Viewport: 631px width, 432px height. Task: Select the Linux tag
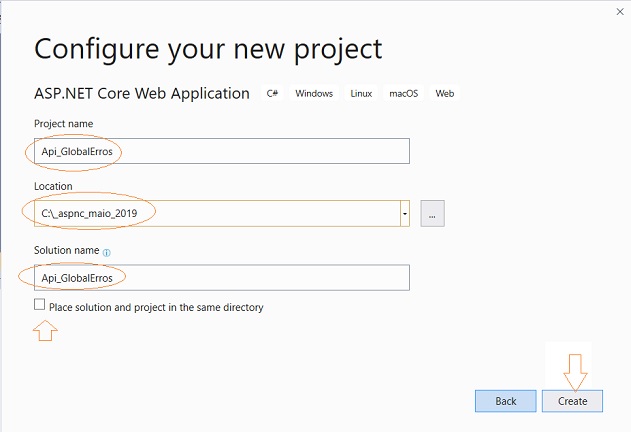pyautogui.click(x=361, y=93)
